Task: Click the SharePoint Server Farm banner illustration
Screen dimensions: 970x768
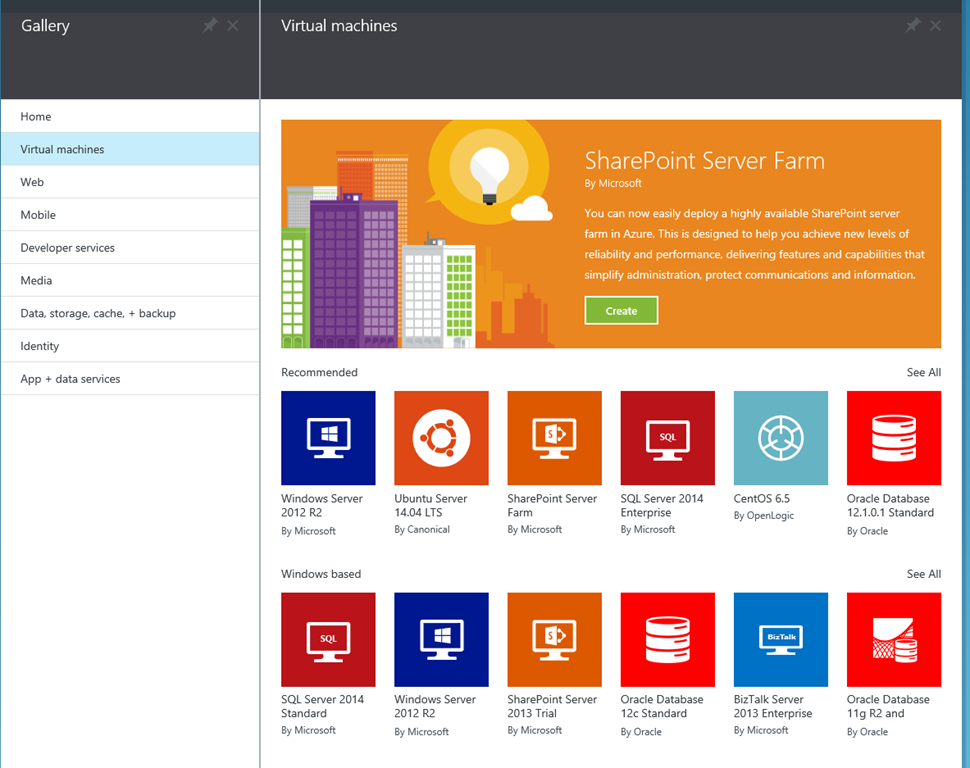Action: [x=420, y=235]
